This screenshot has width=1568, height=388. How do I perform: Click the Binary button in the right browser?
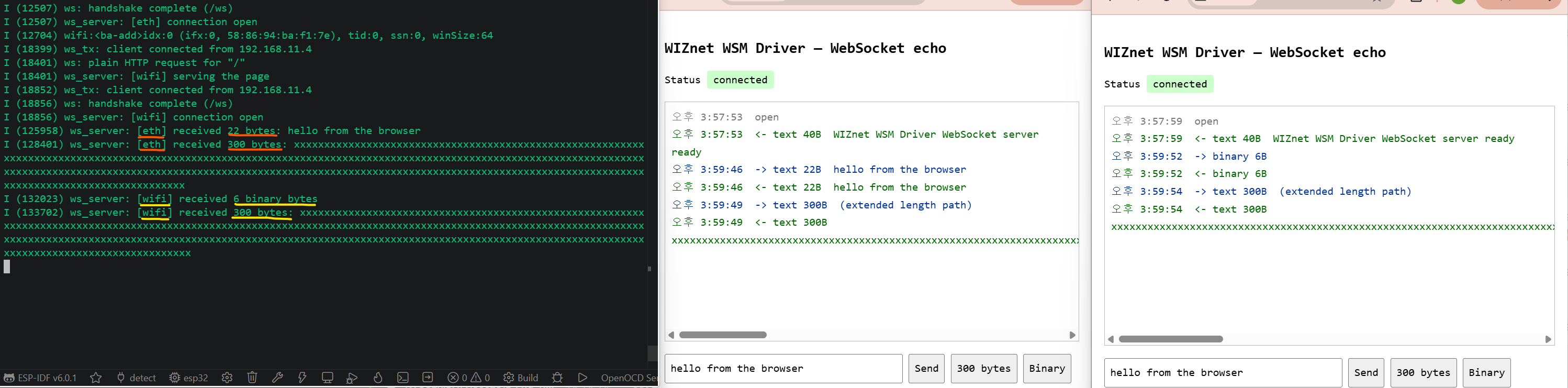pos(1486,373)
